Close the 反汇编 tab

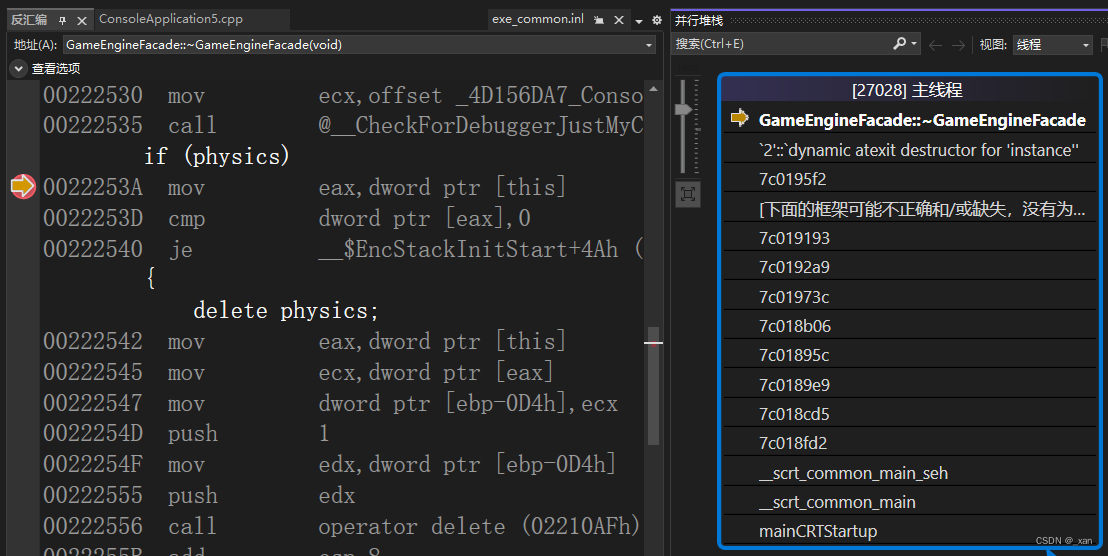81,20
